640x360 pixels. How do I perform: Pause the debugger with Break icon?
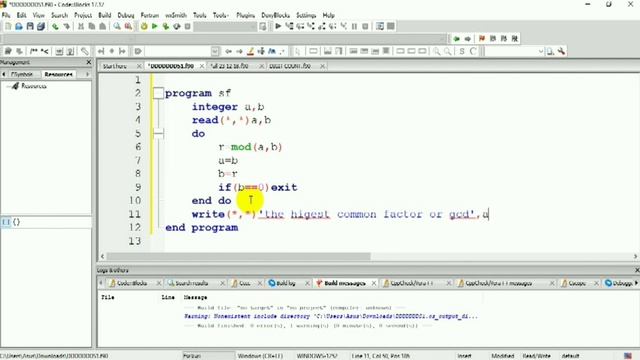(x=354, y=27)
